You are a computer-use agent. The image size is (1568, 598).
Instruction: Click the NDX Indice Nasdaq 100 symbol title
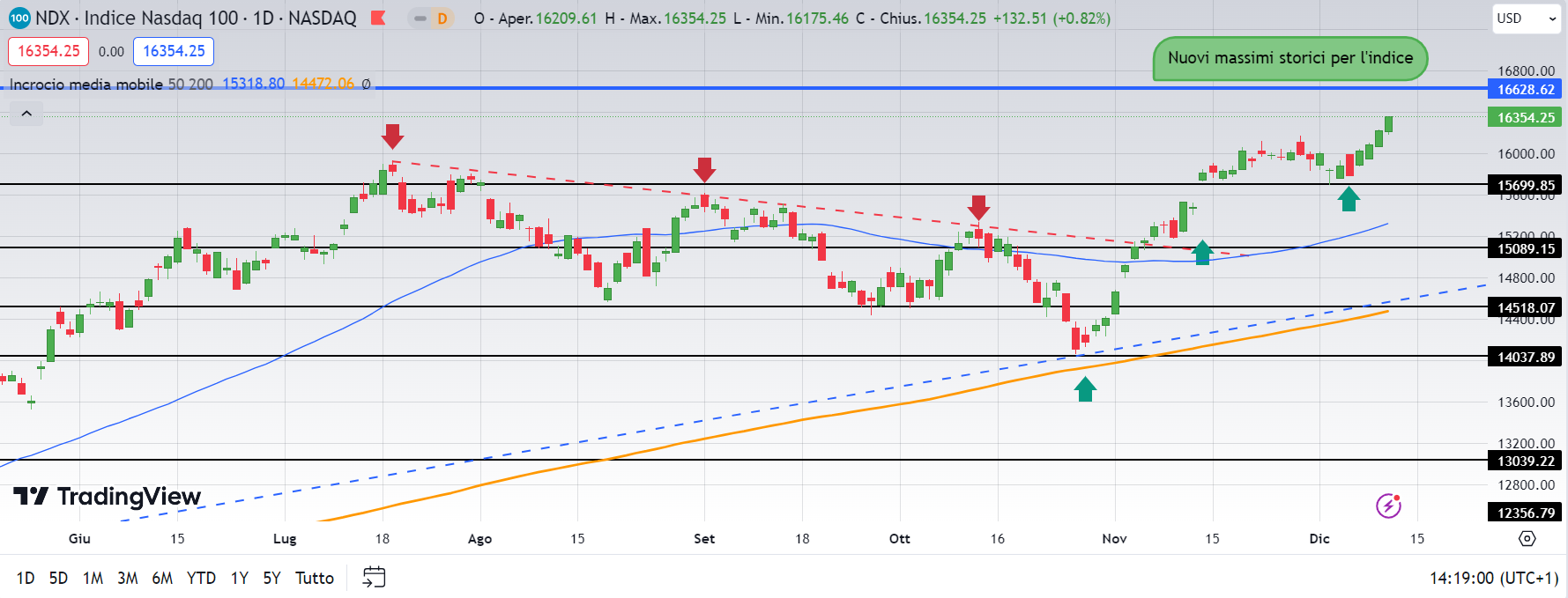click(x=196, y=18)
